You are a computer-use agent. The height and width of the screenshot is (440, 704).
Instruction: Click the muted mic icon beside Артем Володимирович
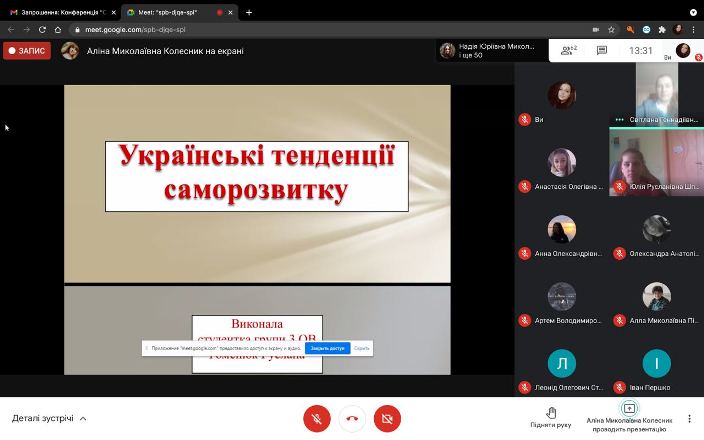(x=524, y=320)
